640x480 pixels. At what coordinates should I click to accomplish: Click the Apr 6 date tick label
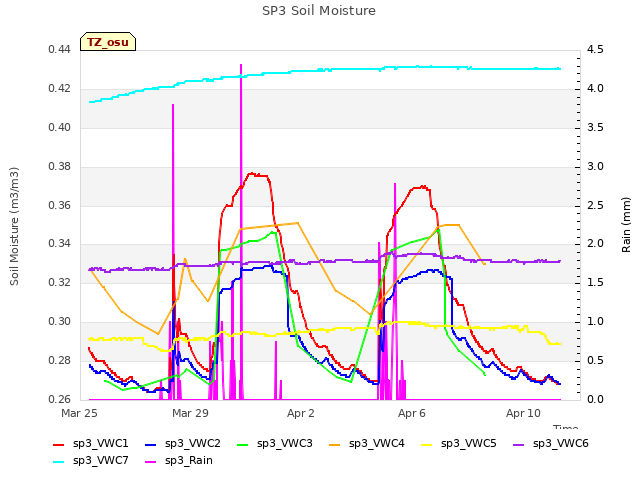pos(412,413)
